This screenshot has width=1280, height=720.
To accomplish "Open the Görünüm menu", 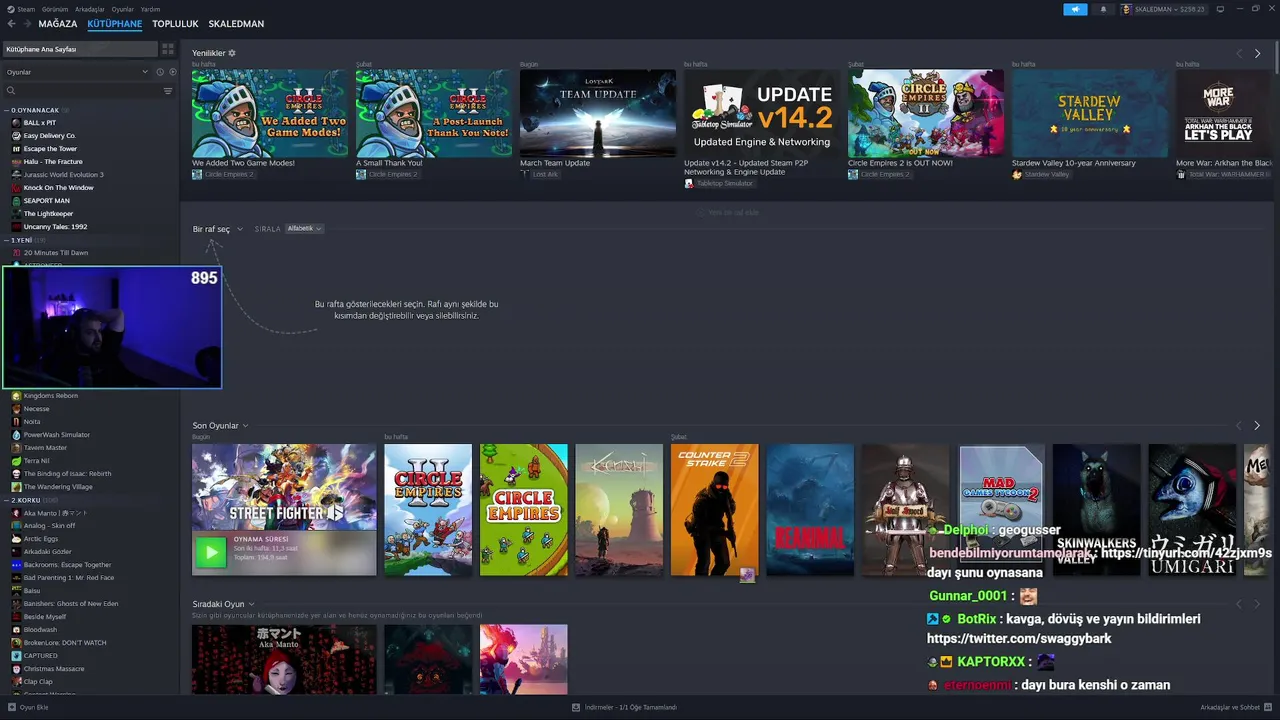I will point(56,9).
